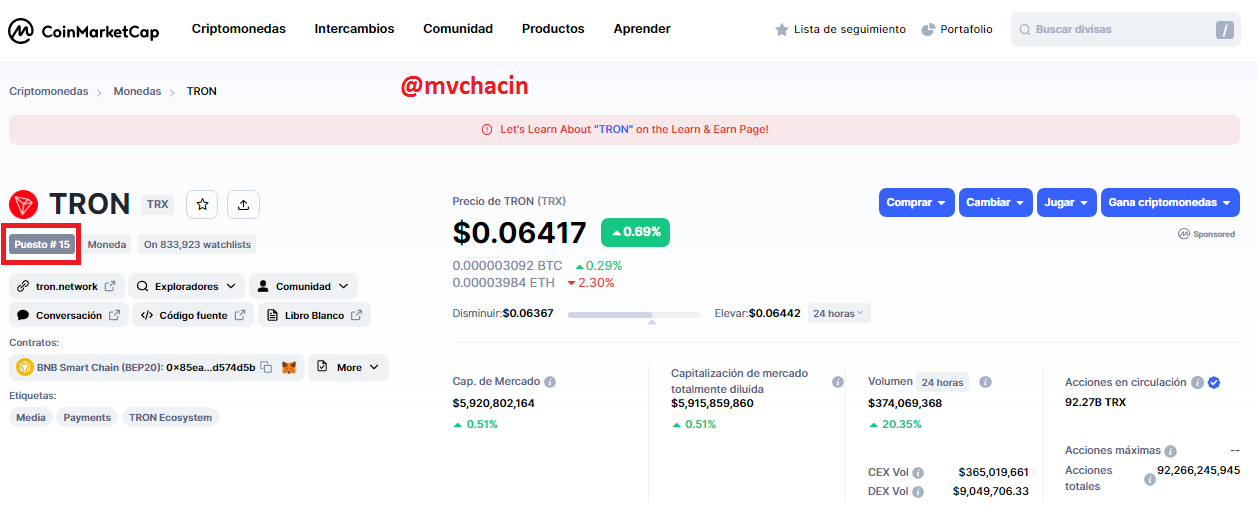Open the Conversación link
The height and width of the screenshot is (508, 1257).
click(69, 315)
